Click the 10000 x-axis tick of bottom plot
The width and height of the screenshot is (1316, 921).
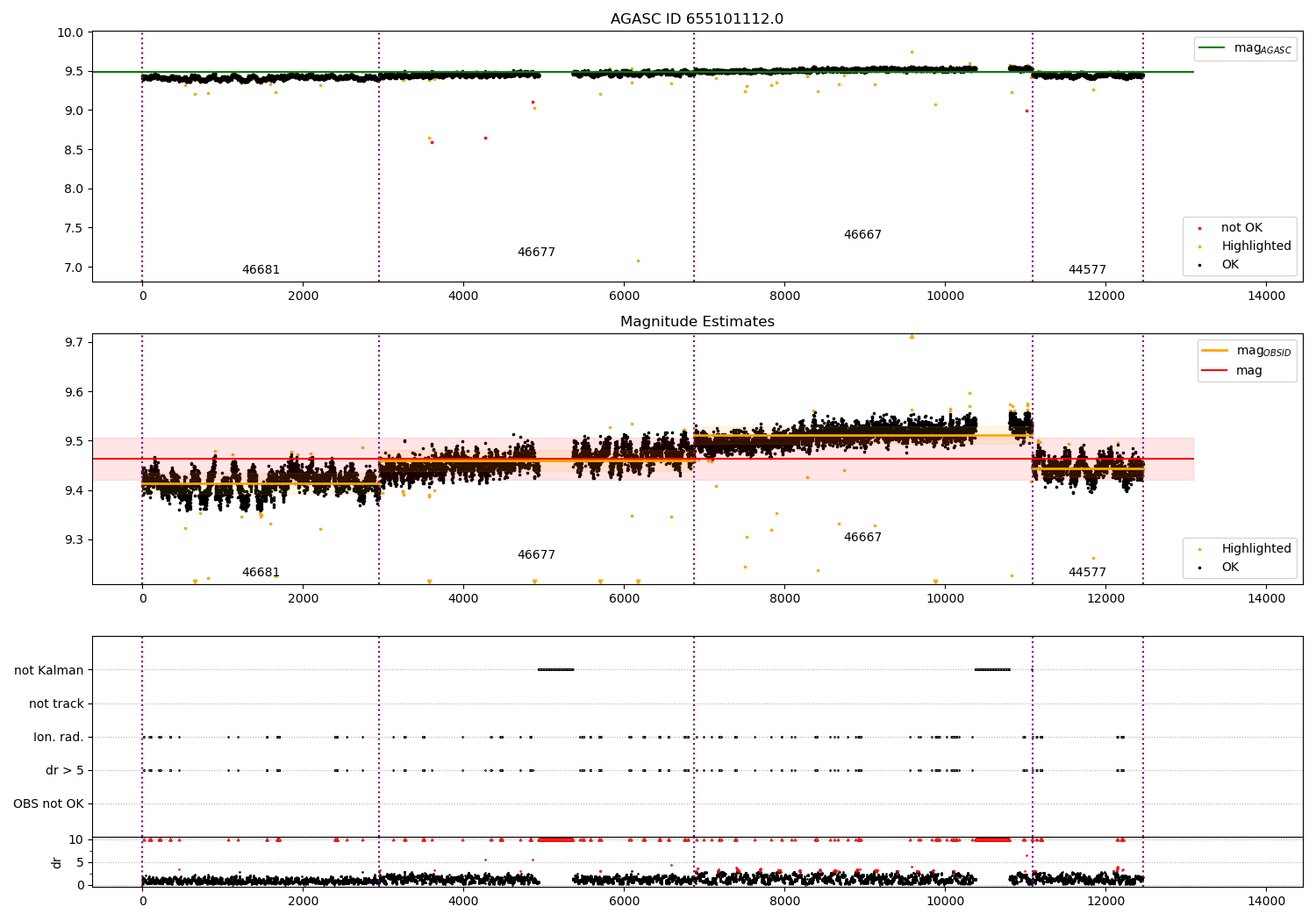(x=945, y=901)
